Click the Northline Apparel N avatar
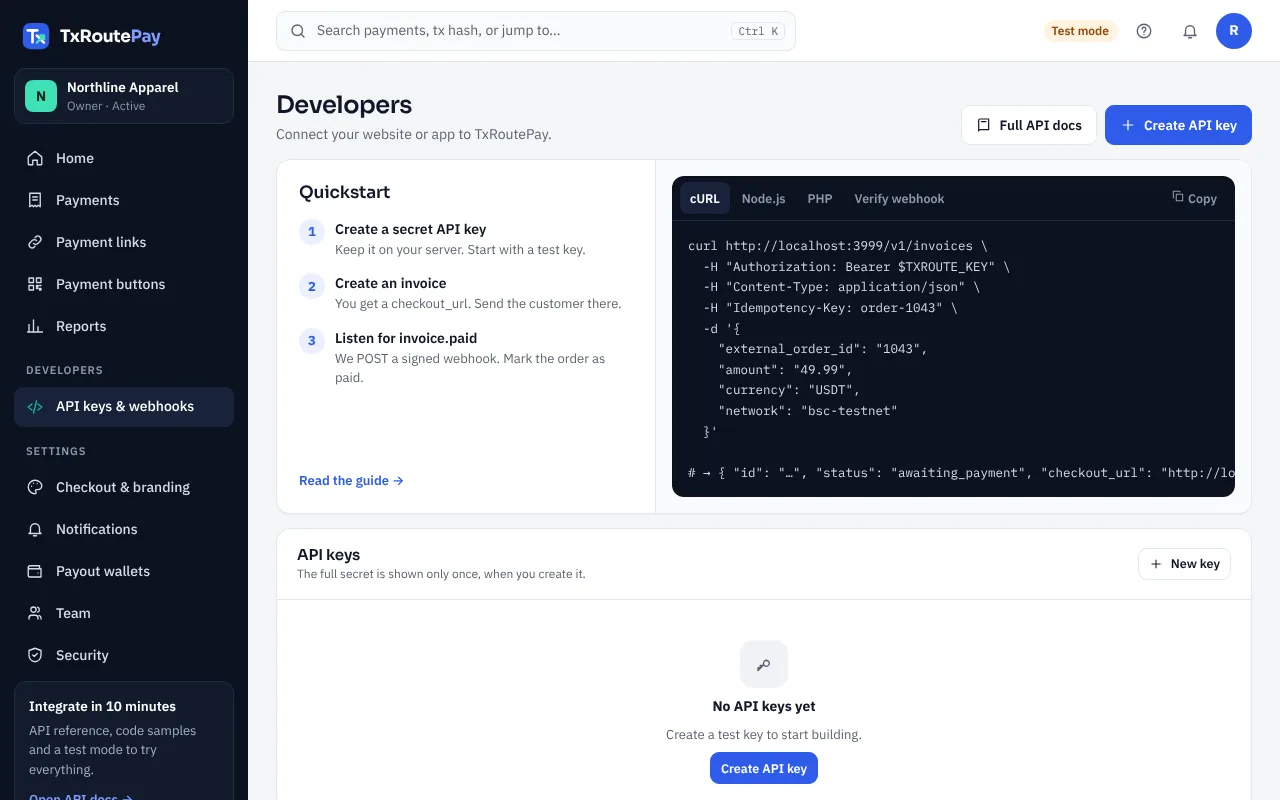1280x800 pixels. click(x=41, y=96)
